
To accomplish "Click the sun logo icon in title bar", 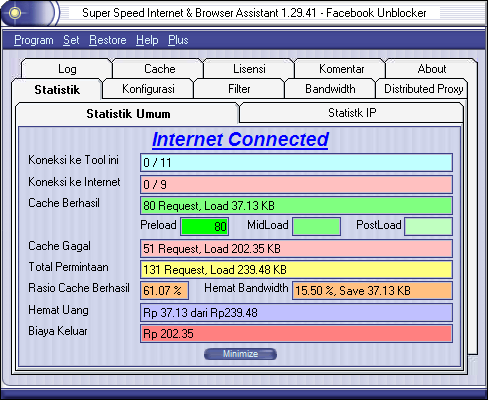I will tap(15, 13).
